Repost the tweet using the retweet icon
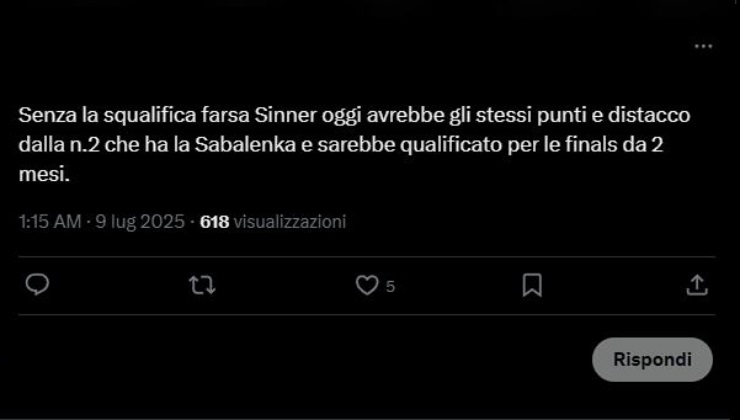The width and height of the screenshot is (740, 420). (202, 286)
